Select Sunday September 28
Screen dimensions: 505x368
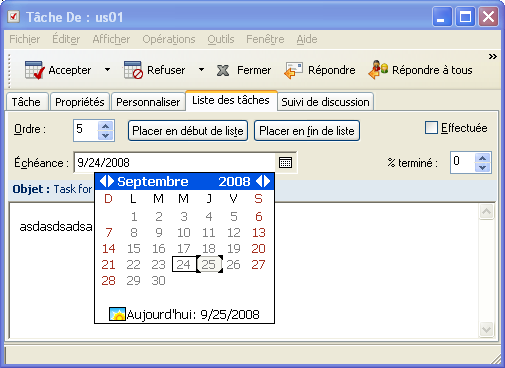pos(109,280)
